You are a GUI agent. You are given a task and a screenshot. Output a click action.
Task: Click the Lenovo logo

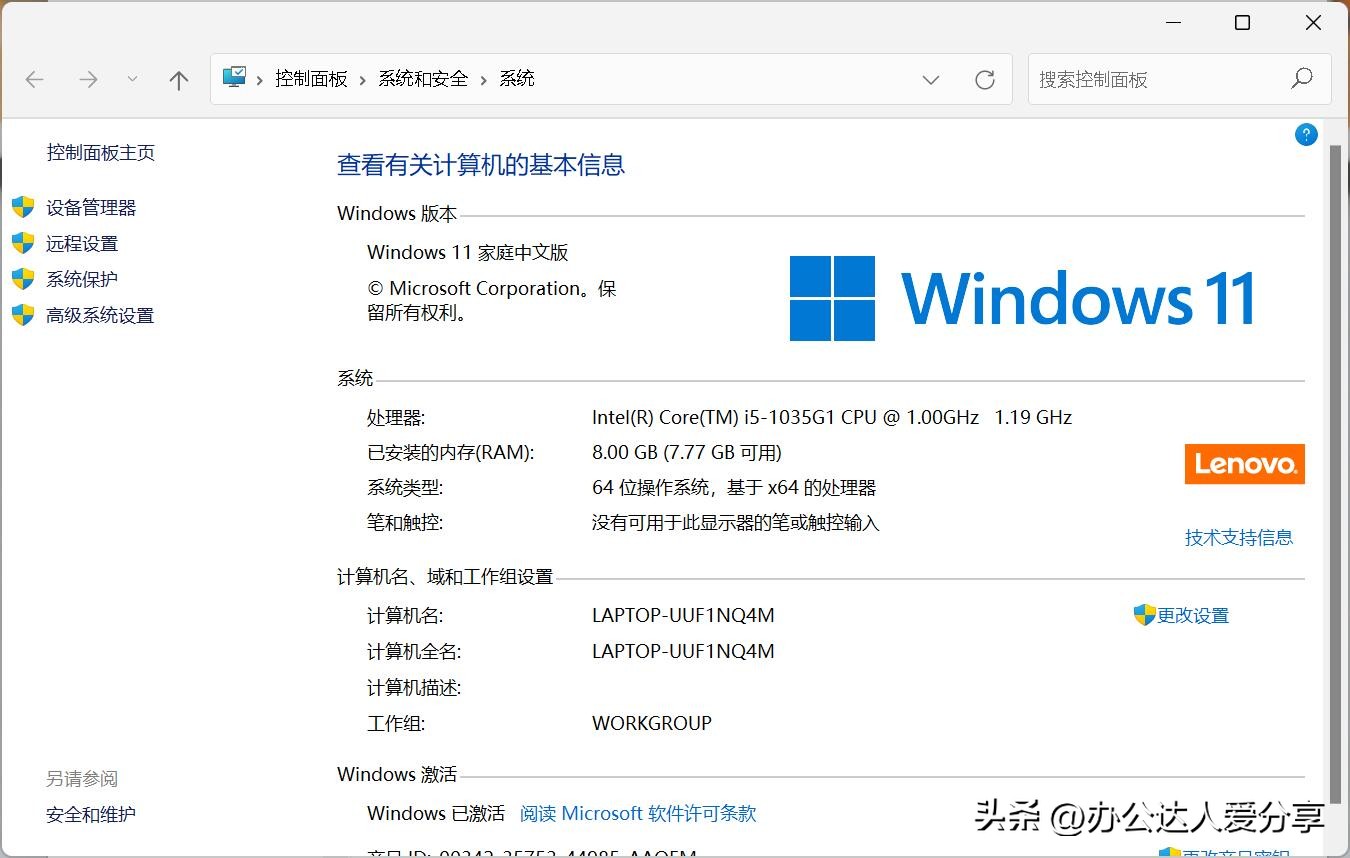(1244, 464)
